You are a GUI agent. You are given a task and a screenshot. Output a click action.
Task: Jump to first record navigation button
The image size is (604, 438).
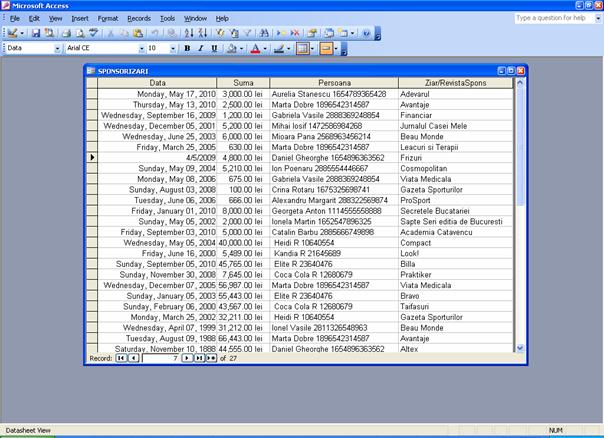[x=121, y=357]
